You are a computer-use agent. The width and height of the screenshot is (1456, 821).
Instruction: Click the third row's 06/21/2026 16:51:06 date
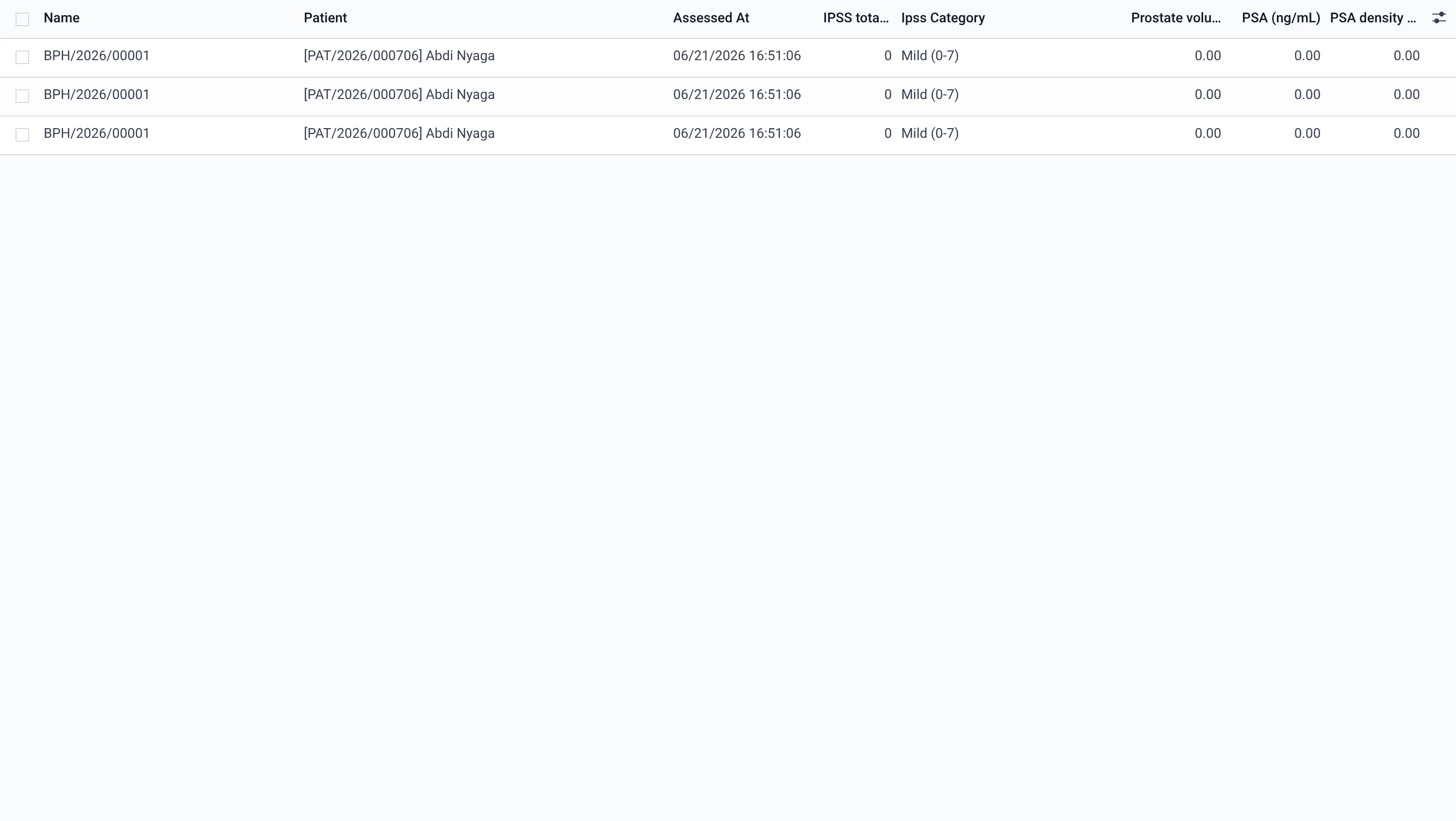737,133
